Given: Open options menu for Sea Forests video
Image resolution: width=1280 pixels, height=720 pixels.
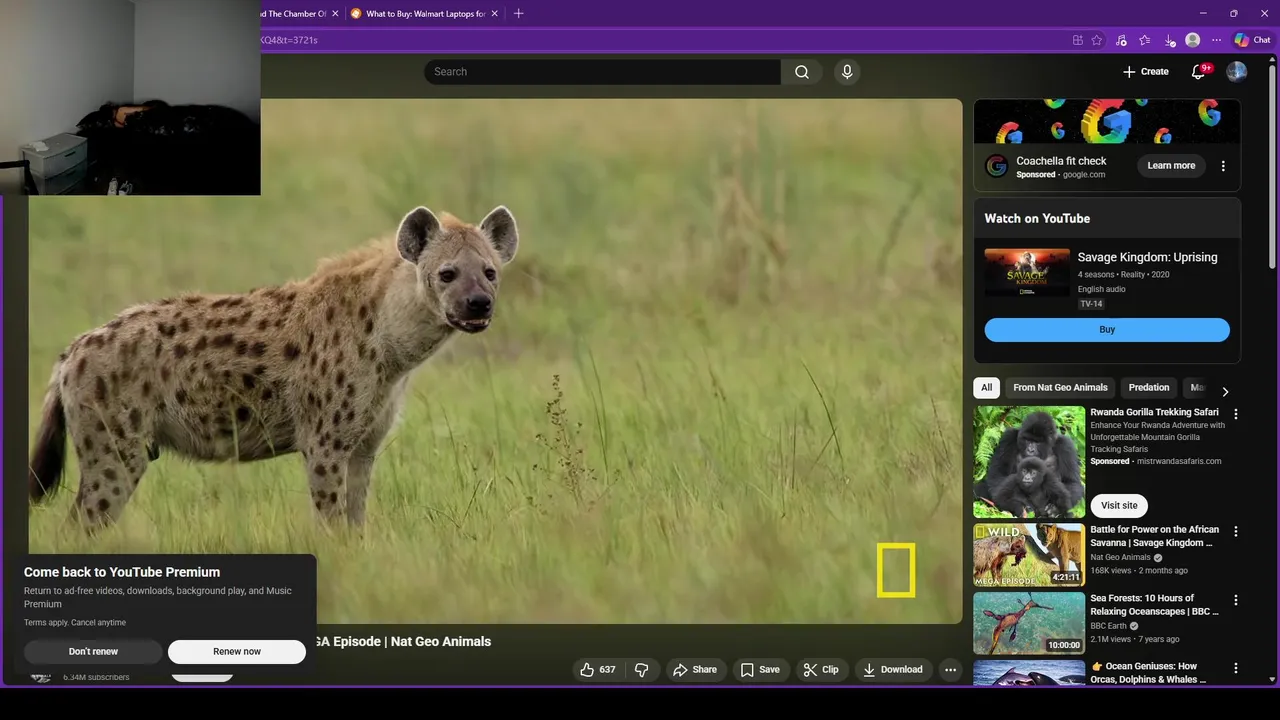Looking at the screenshot, I should (x=1236, y=600).
